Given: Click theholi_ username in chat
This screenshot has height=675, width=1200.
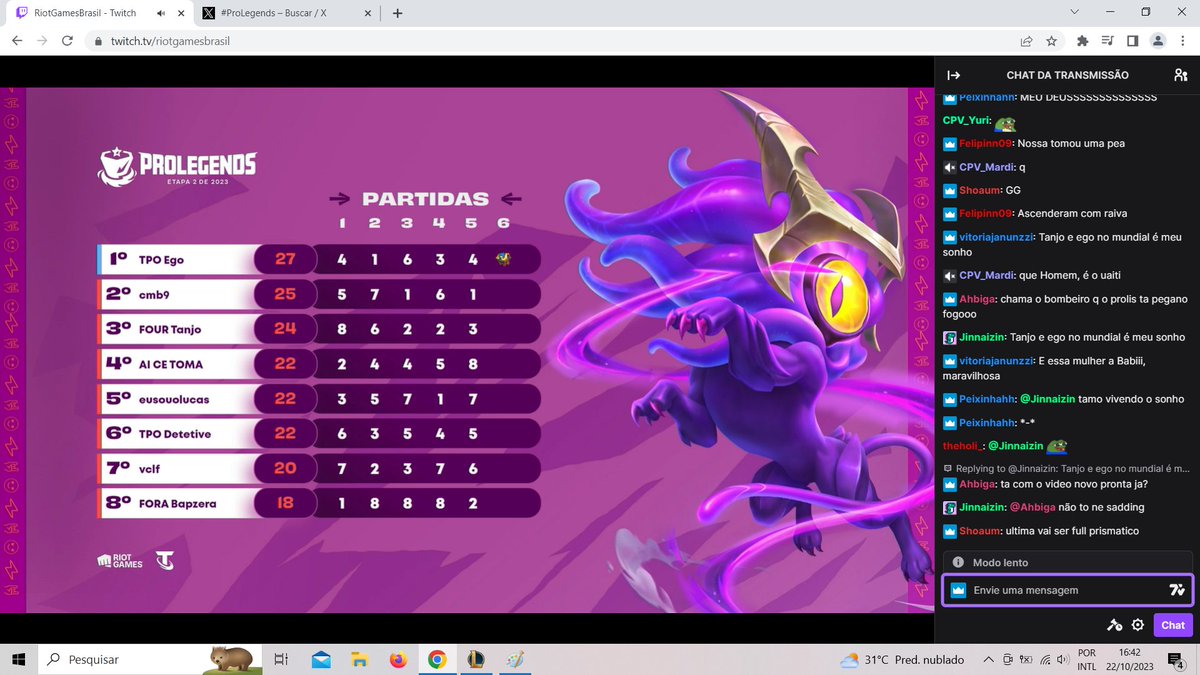Looking at the screenshot, I should [x=963, y=446].
